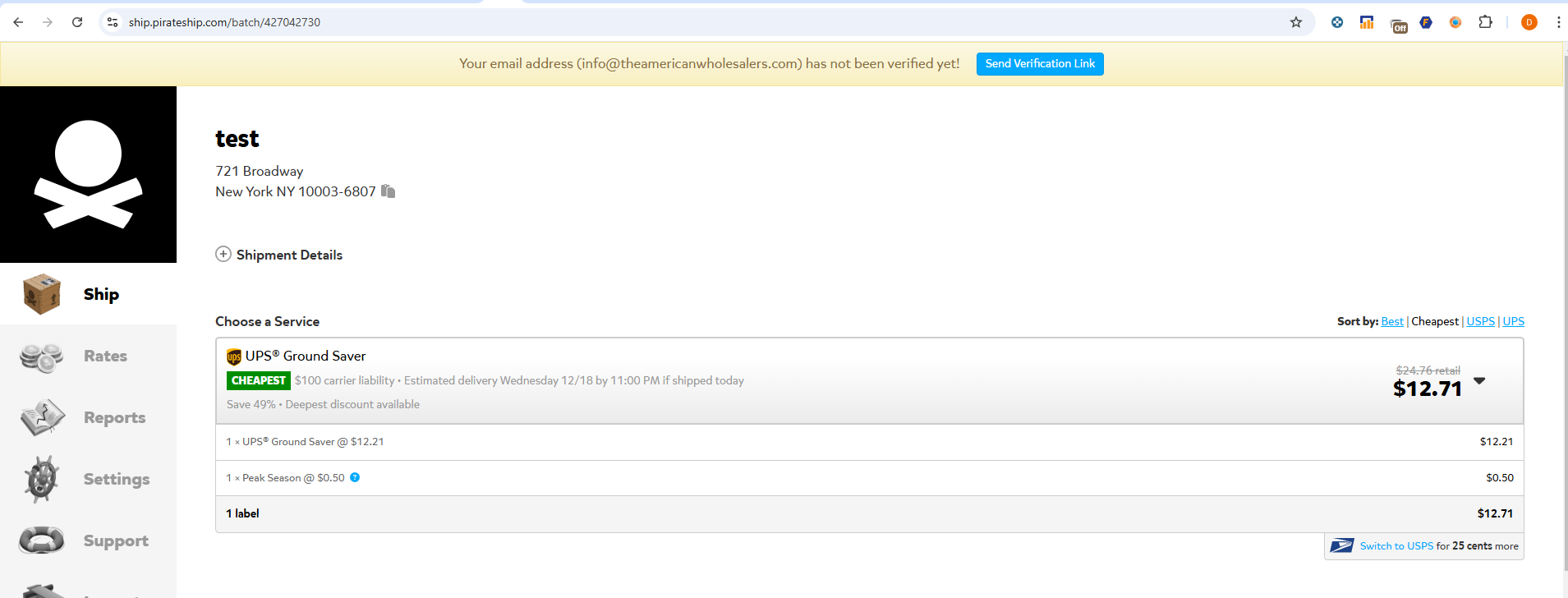Click the $12.71 amount in label total row

point(1495,513)
